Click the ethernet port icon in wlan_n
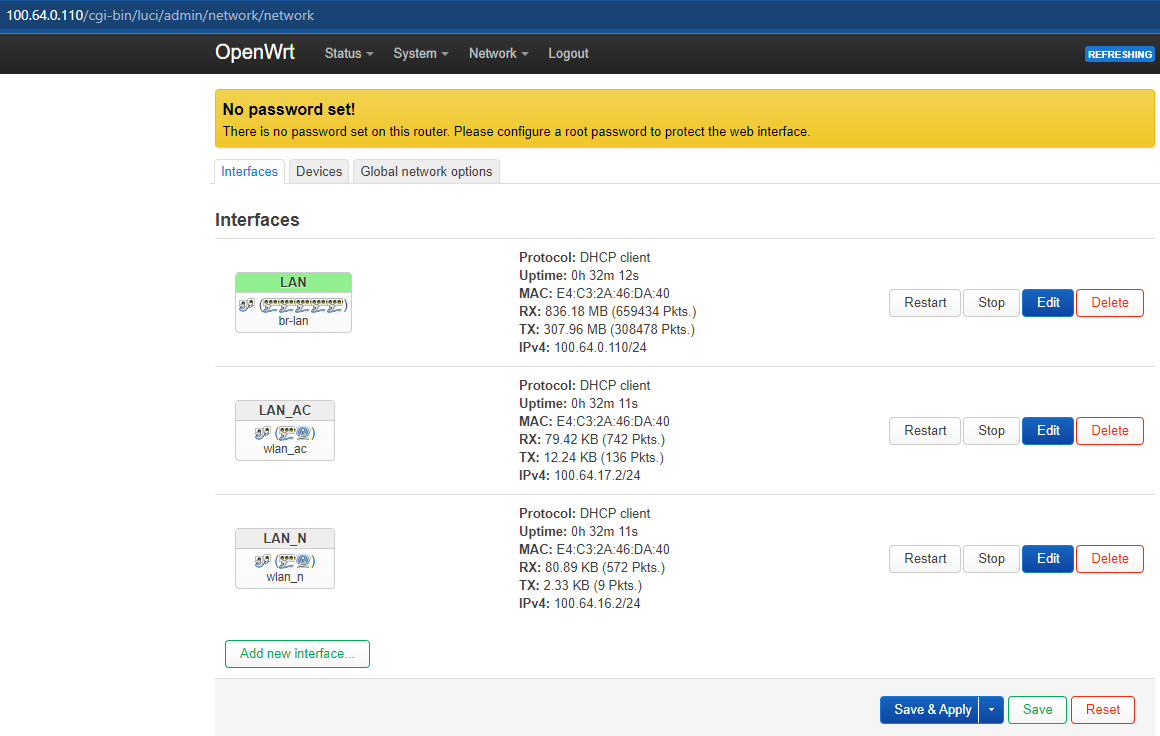This screenshot has width=1160, height=736. [x=286, y=561]
